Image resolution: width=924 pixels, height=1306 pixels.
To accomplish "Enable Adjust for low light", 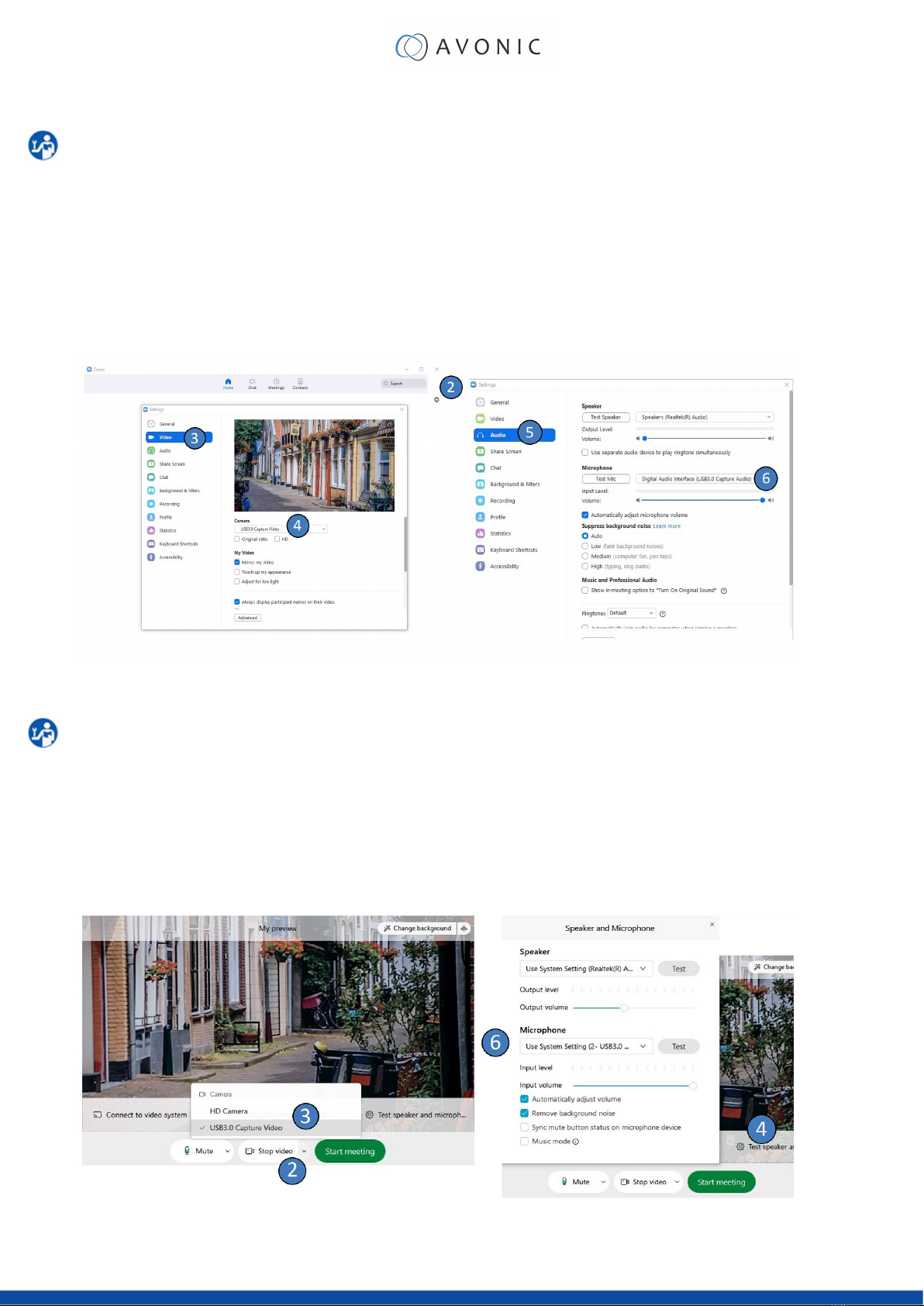I will 237,581.
